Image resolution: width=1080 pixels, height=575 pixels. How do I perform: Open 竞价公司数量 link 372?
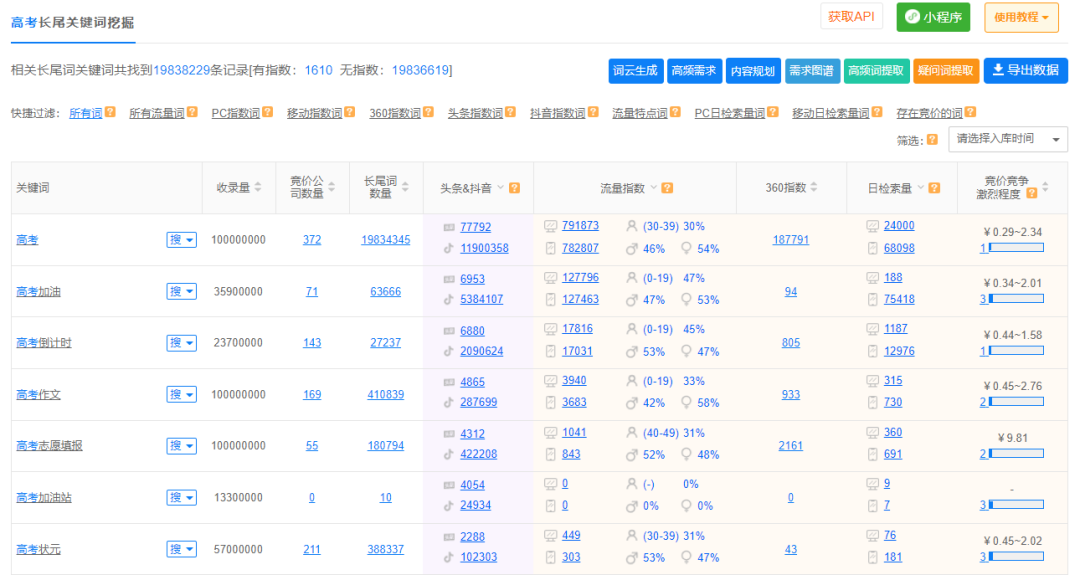pyautogui.click(x=312, y=240)
